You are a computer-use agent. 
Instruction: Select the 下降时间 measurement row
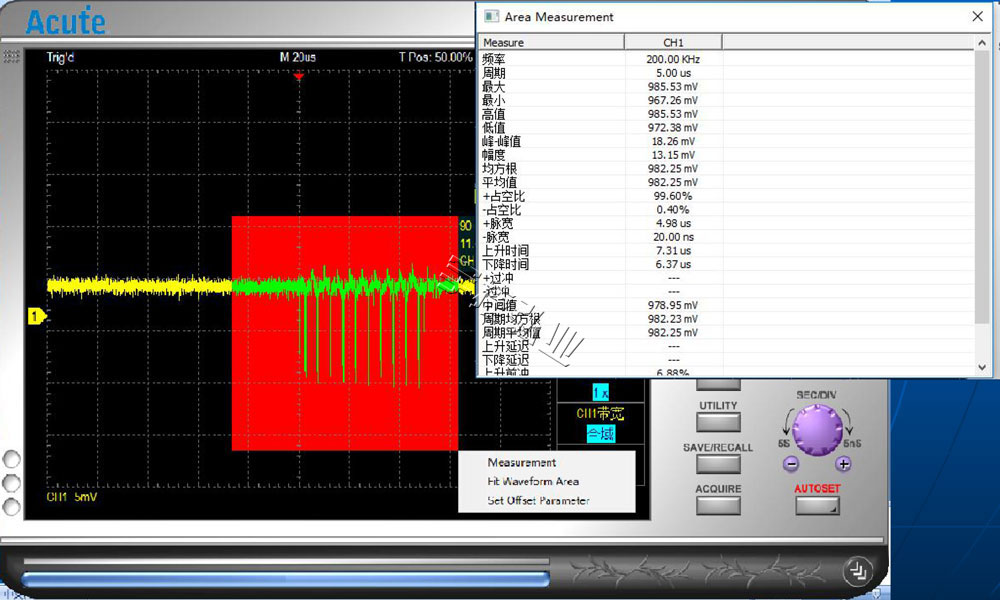point(726,265)
